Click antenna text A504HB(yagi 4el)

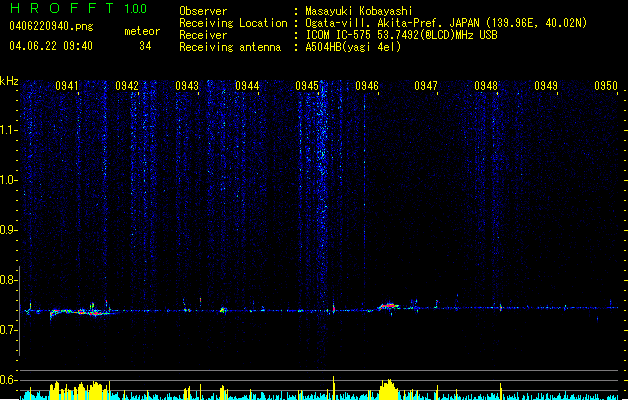pyautogui.click(x=353, y=47)
